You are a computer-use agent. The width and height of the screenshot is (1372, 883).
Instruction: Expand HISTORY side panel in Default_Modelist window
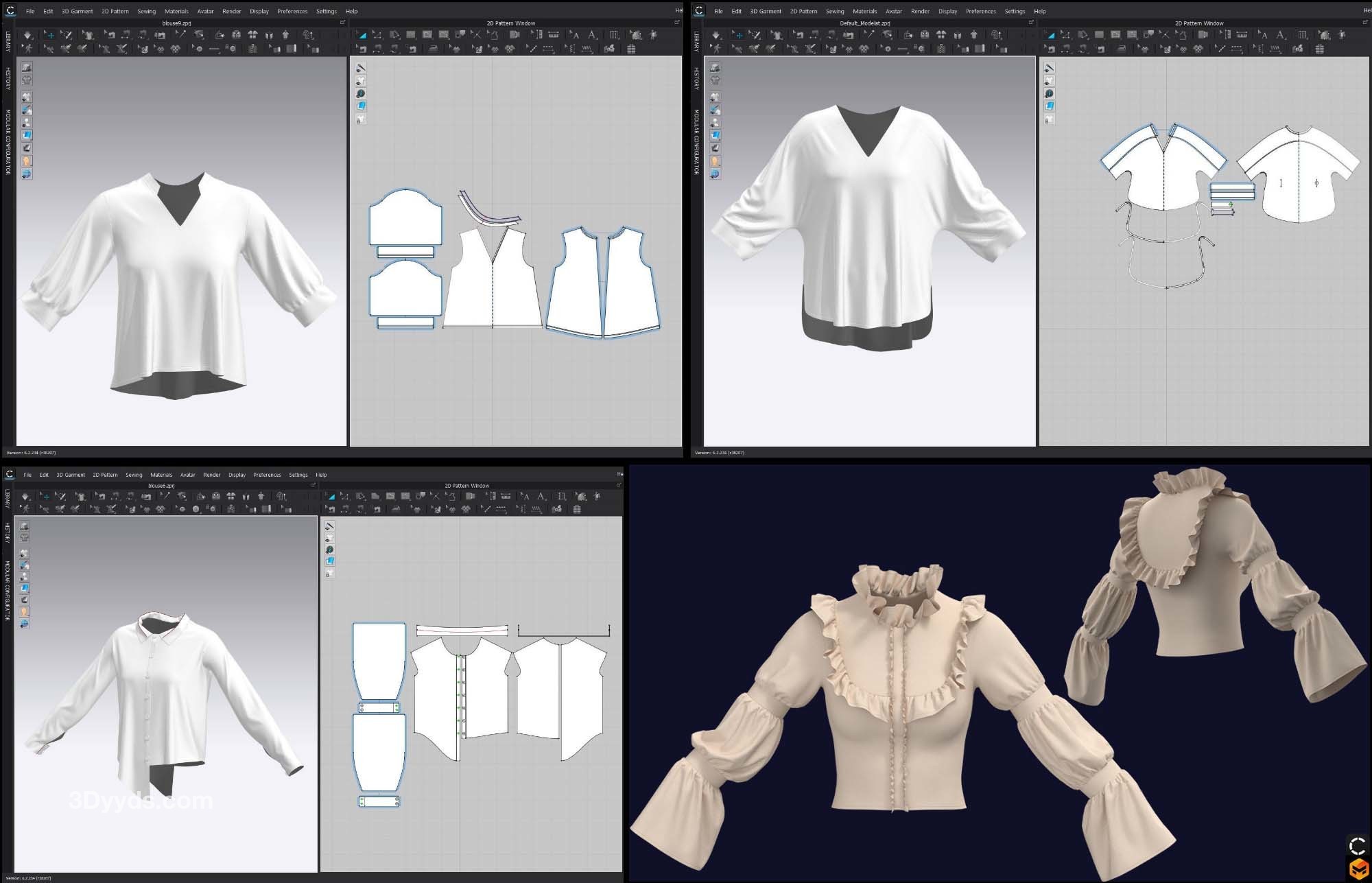[x=696, y=78]
